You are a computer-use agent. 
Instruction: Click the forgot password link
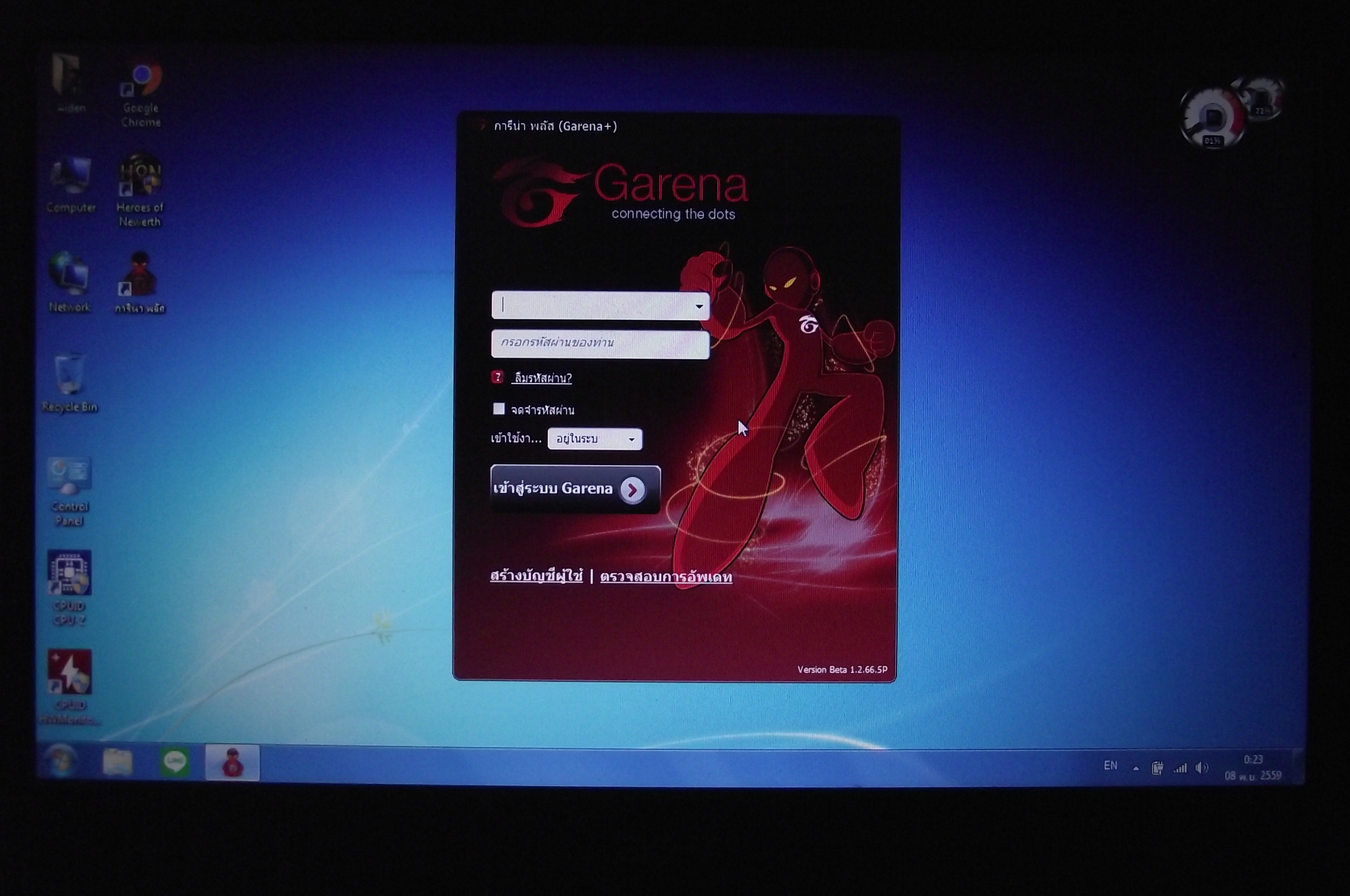(x=543, y=378)
